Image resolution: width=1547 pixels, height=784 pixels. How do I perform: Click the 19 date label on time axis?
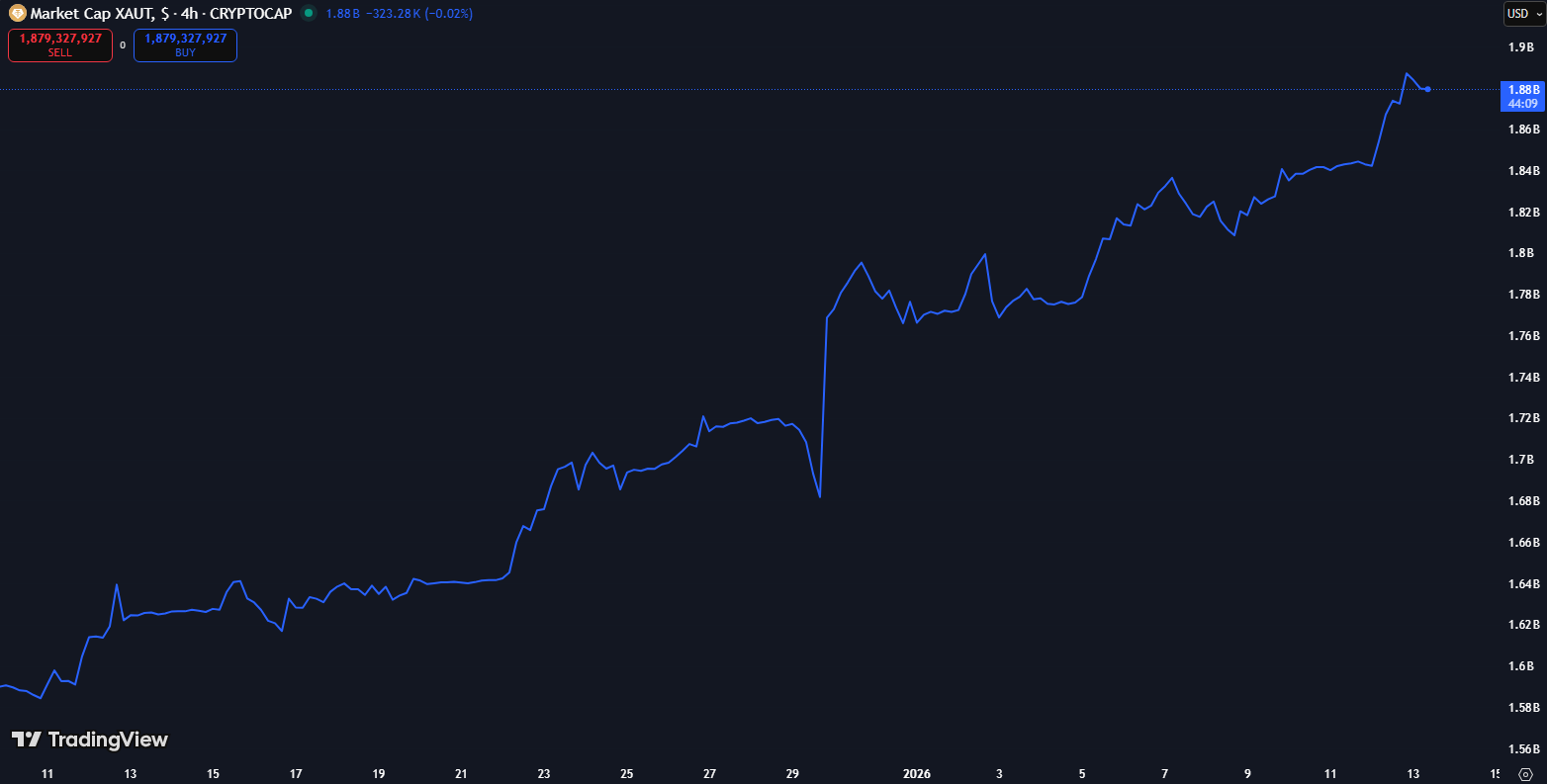coord(379,774)
